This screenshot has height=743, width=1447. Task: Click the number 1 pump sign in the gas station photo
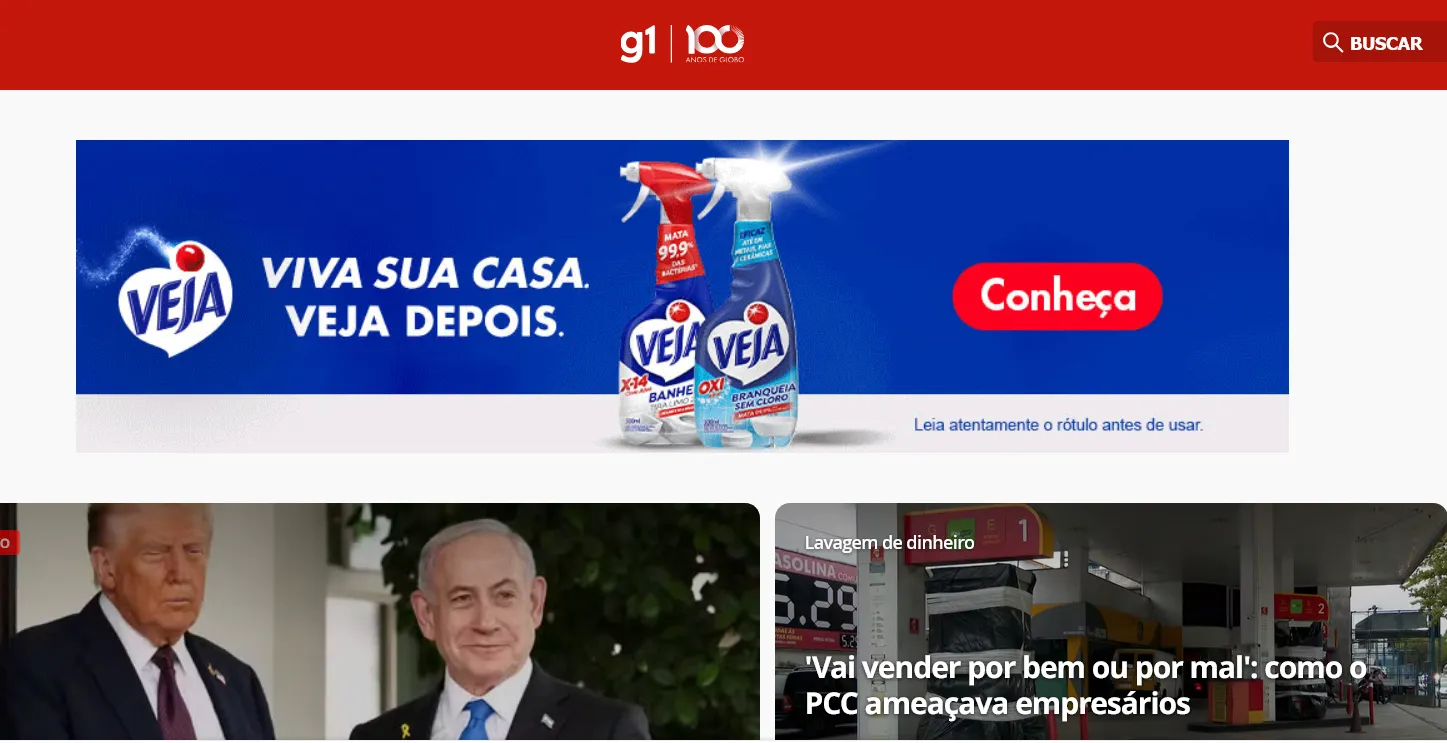[x=1024, y=532]
